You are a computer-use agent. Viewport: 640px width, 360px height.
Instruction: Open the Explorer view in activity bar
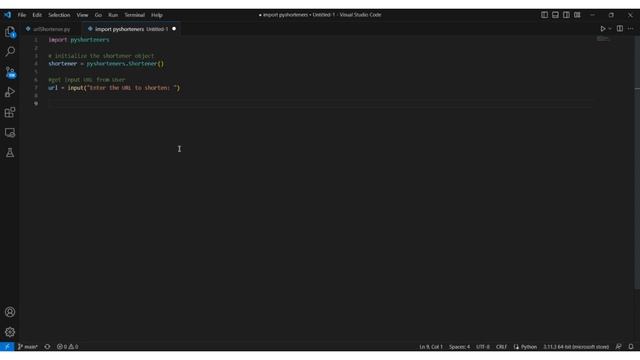(10, 32)
